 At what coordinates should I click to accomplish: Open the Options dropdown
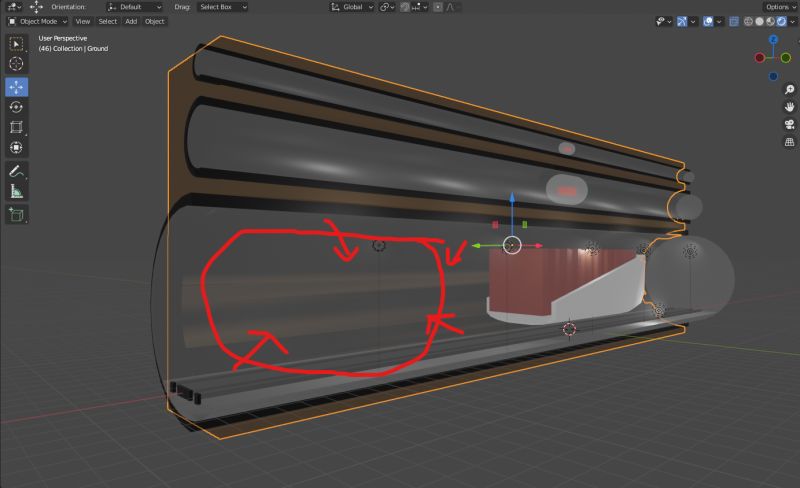(780, 7)
